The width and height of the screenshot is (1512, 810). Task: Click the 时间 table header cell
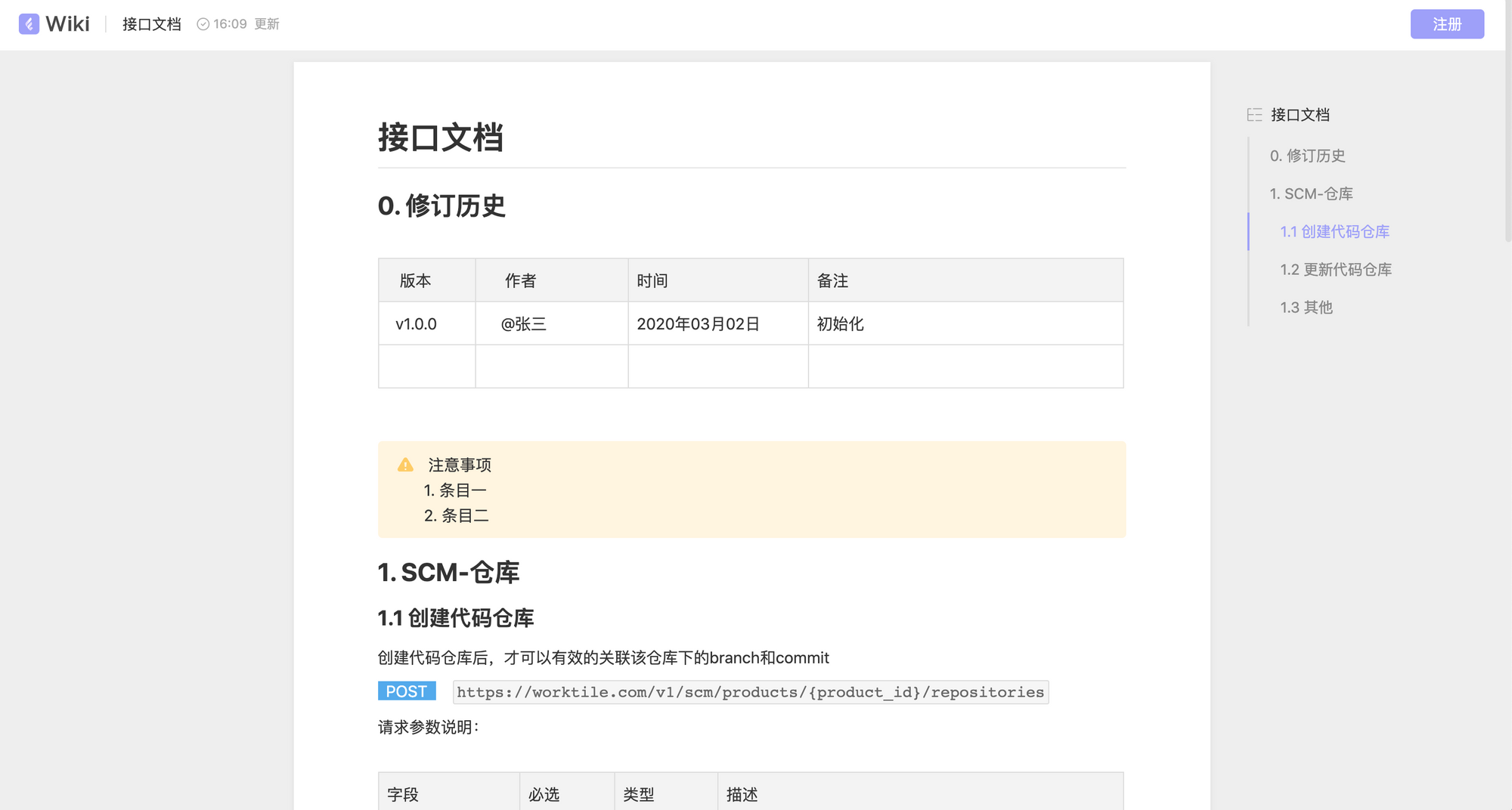[x=718, y=280]
